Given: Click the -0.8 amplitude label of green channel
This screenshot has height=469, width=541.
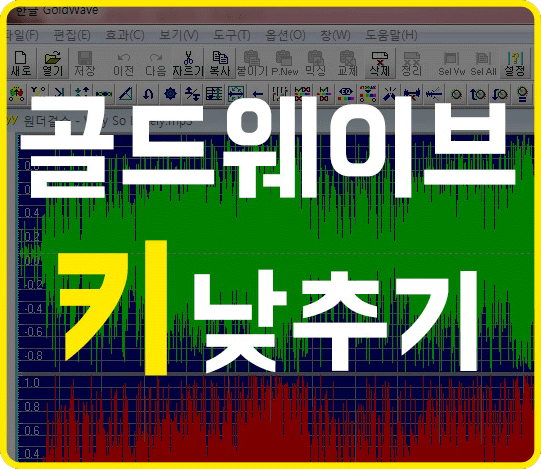Looking at the screenshot, I should [x=33, y=355].
